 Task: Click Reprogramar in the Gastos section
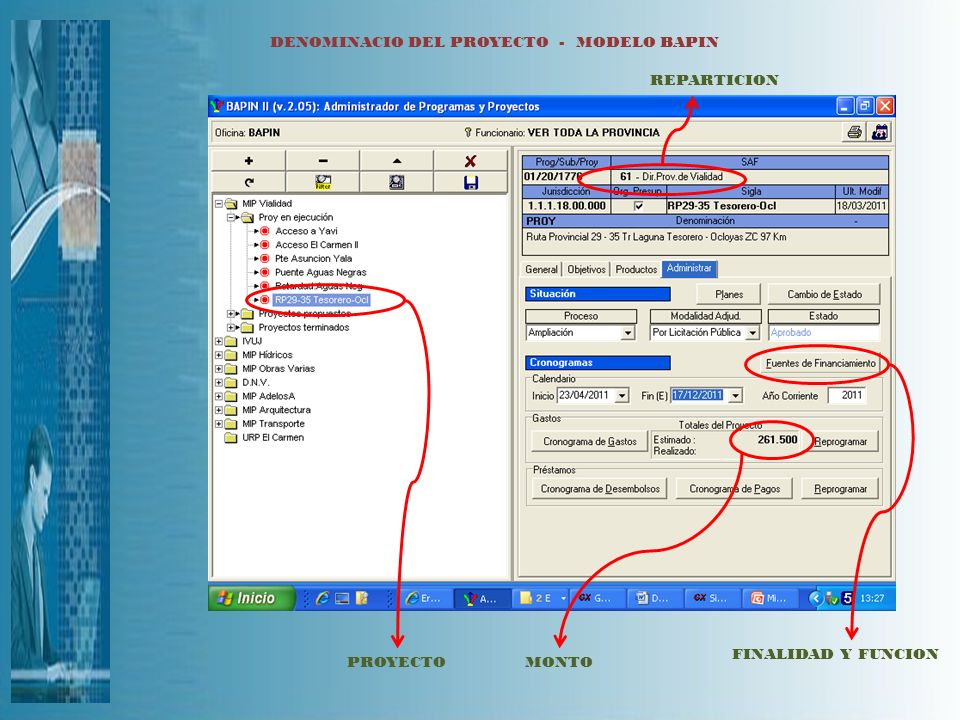tap(841, 441)
